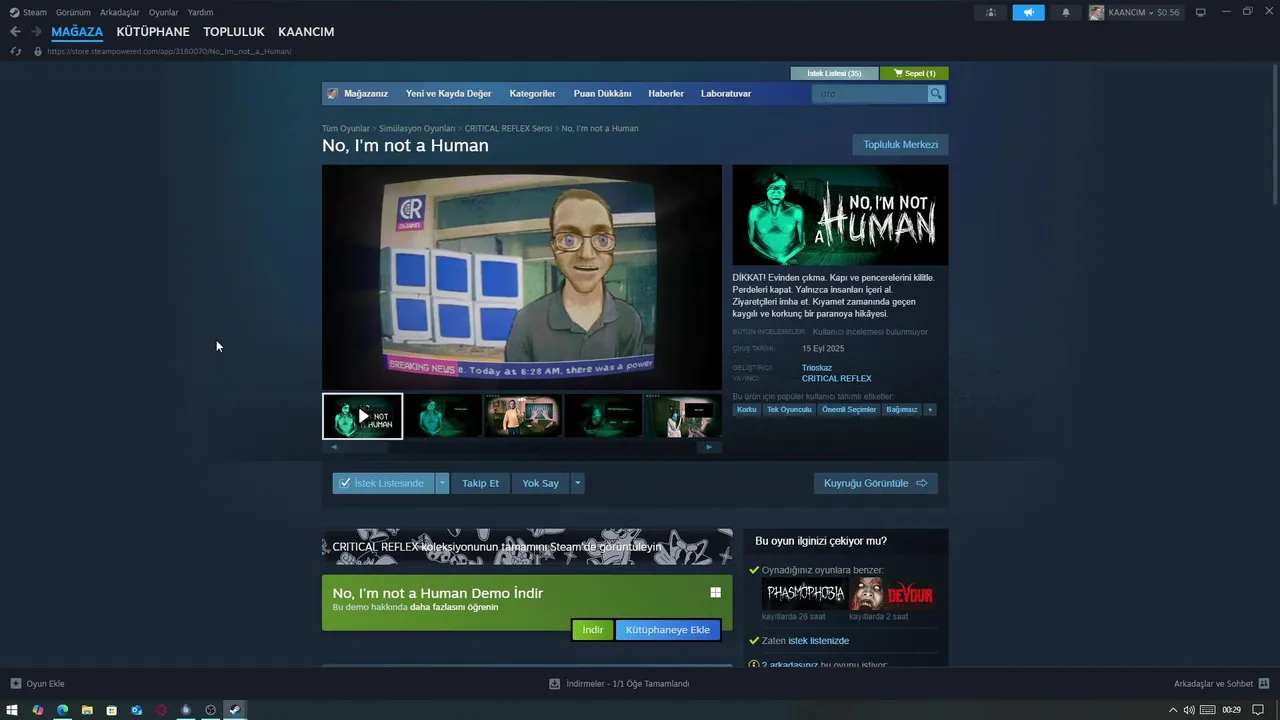Open Kuyruğu Görüntüle queue button
The width and height of the screenshot is (1280, 720).
click(x=876, y=483)
